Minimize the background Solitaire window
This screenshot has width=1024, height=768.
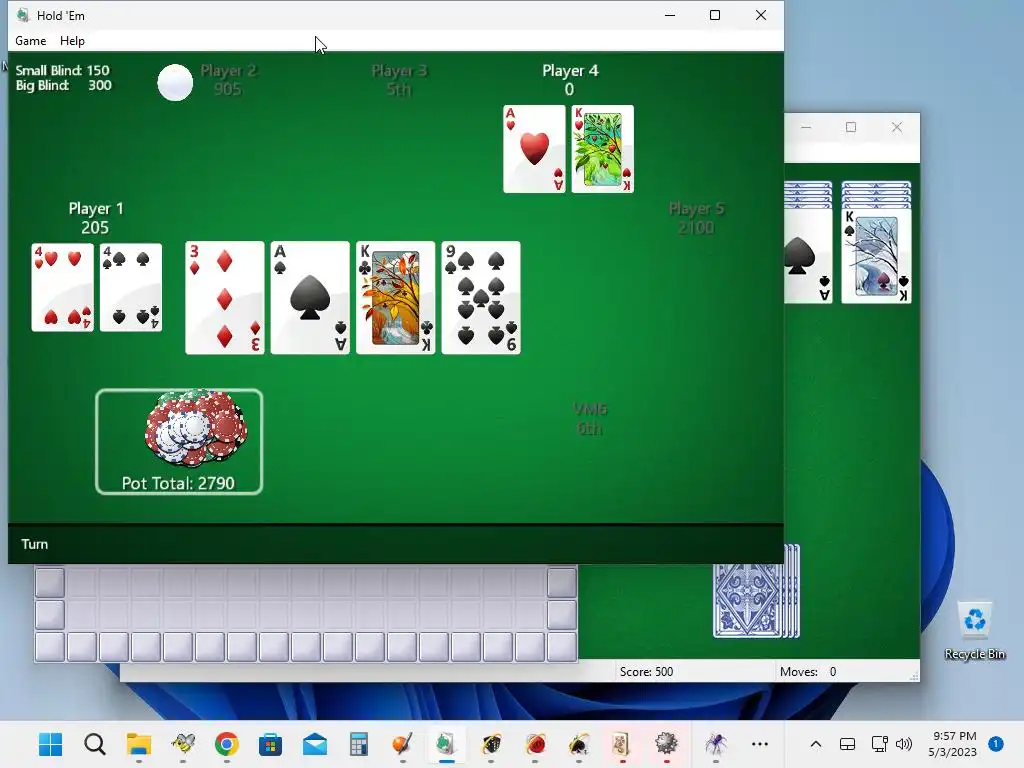pyautogui.click(x=806, y=127)
